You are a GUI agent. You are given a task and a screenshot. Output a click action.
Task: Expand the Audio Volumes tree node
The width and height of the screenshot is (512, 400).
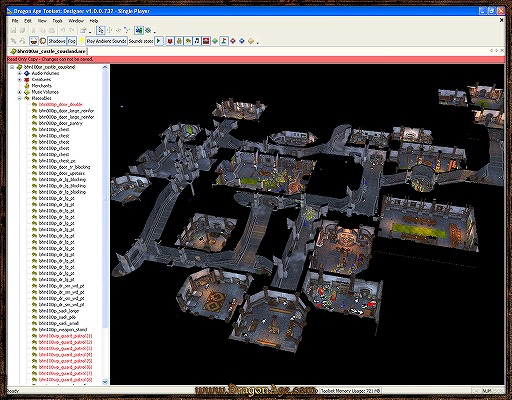tap(20, 73)
